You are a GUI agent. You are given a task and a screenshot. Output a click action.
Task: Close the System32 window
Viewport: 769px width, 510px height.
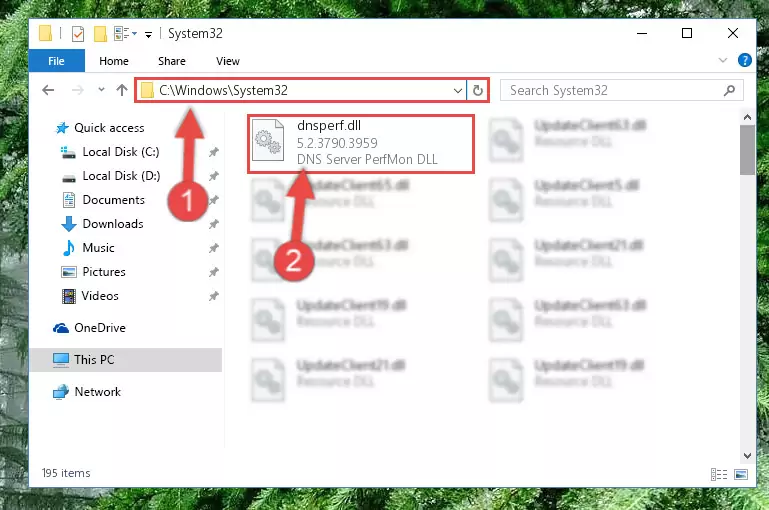(733, 33)
